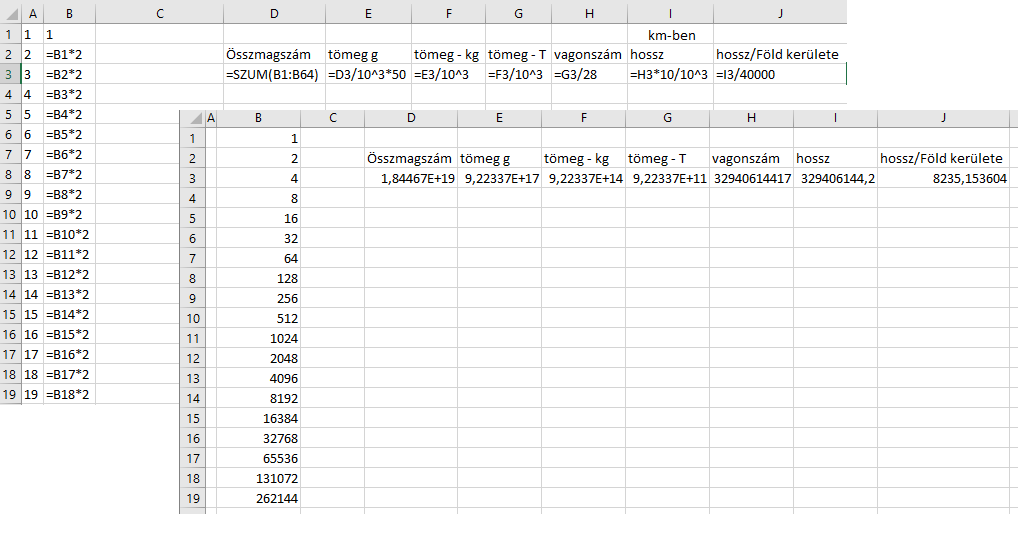Click row 19 header in the values sheet

[190, 498]
